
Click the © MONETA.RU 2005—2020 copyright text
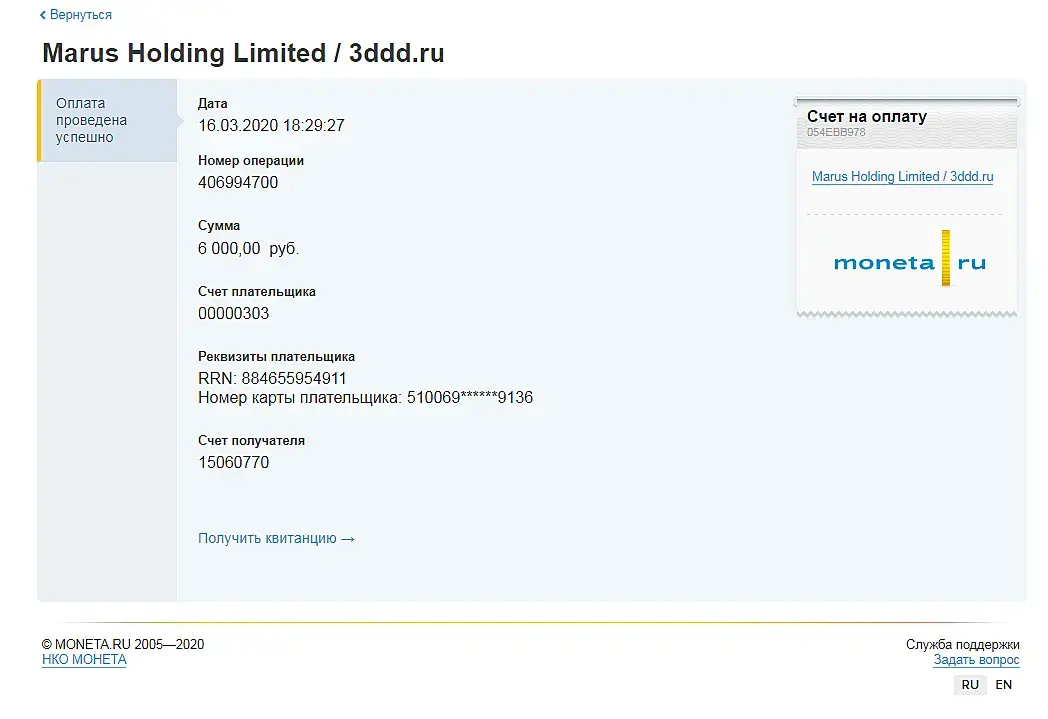[x=123, y=645]
